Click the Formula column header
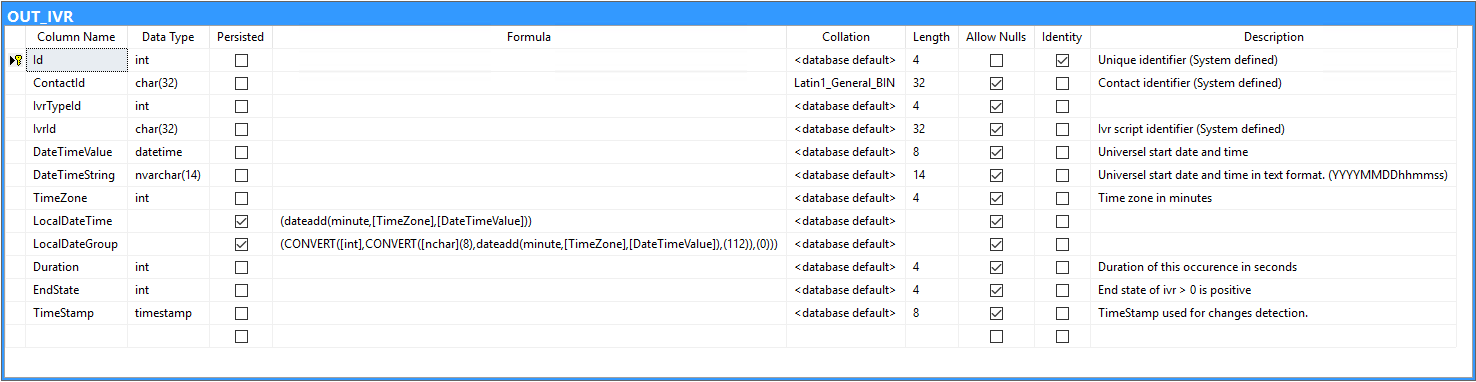This screenshot has width=1476, height=382. point(529,37)
